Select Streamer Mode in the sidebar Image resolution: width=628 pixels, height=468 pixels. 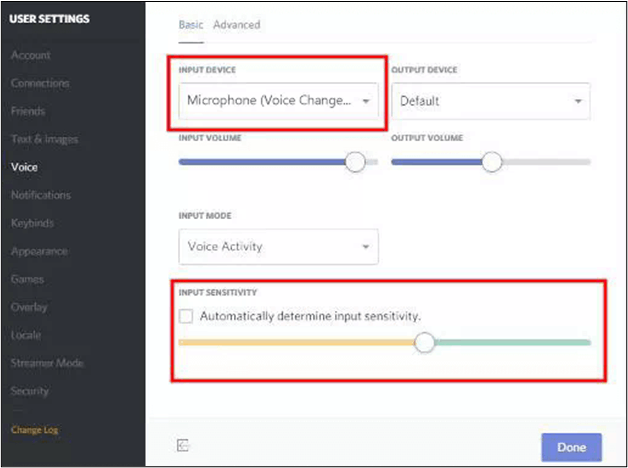click(x=47, y=363)
